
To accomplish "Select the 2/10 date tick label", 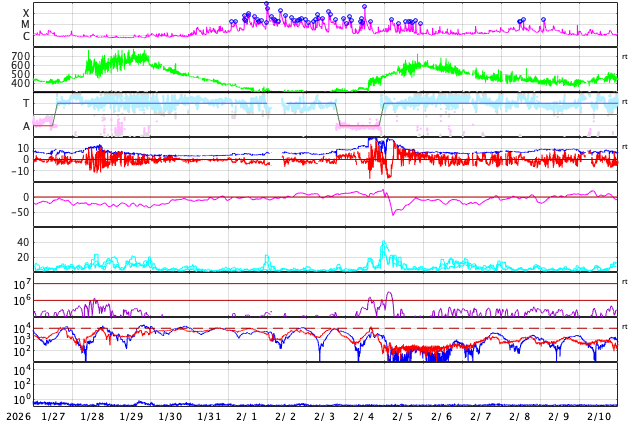I will tap(599, 416).
